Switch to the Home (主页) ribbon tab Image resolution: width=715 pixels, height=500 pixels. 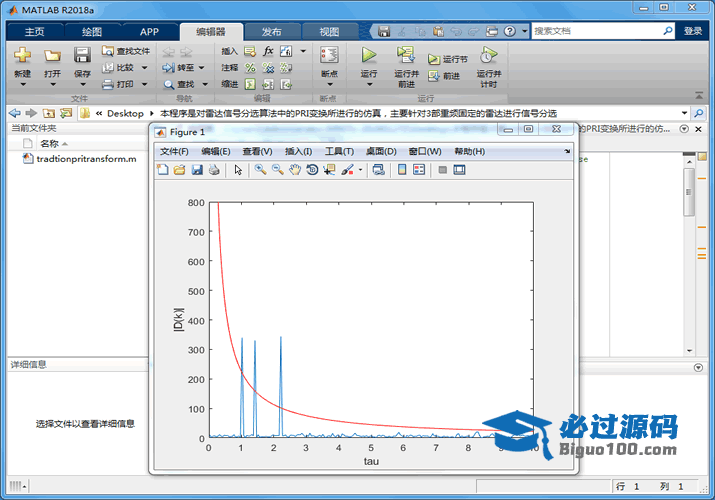(35, 31)
